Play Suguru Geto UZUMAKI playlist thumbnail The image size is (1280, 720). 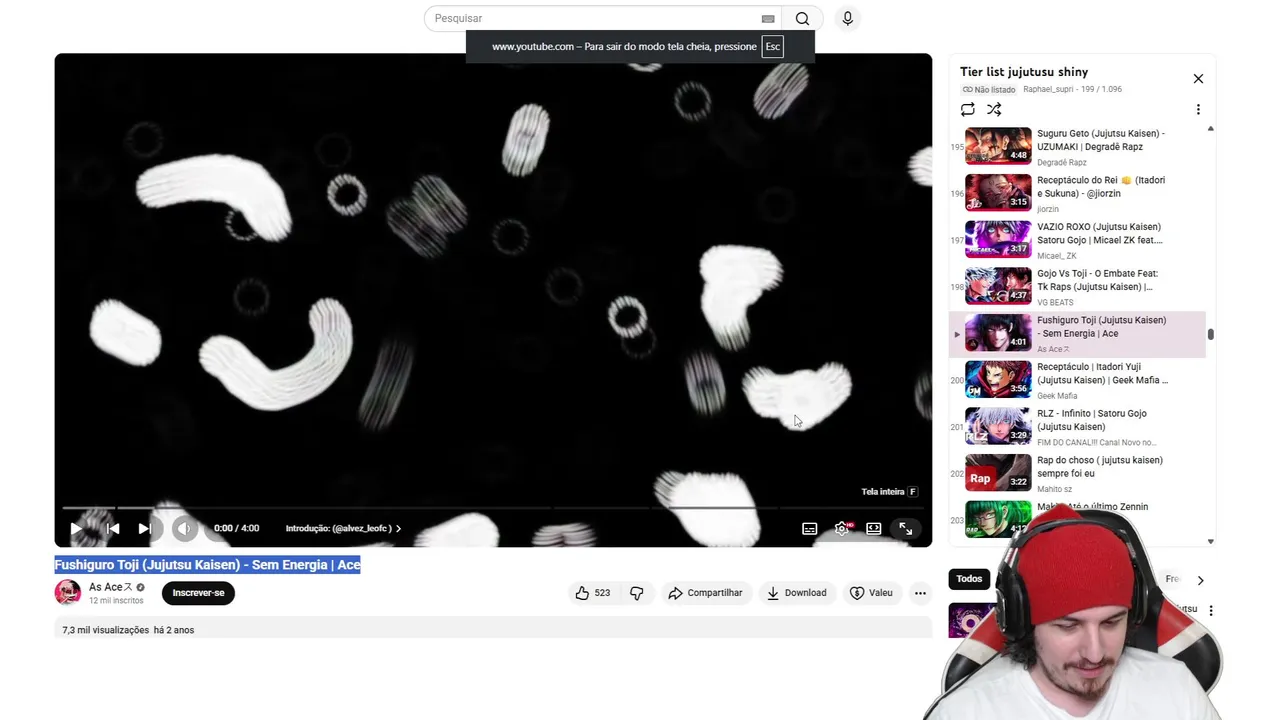(998, 146)
